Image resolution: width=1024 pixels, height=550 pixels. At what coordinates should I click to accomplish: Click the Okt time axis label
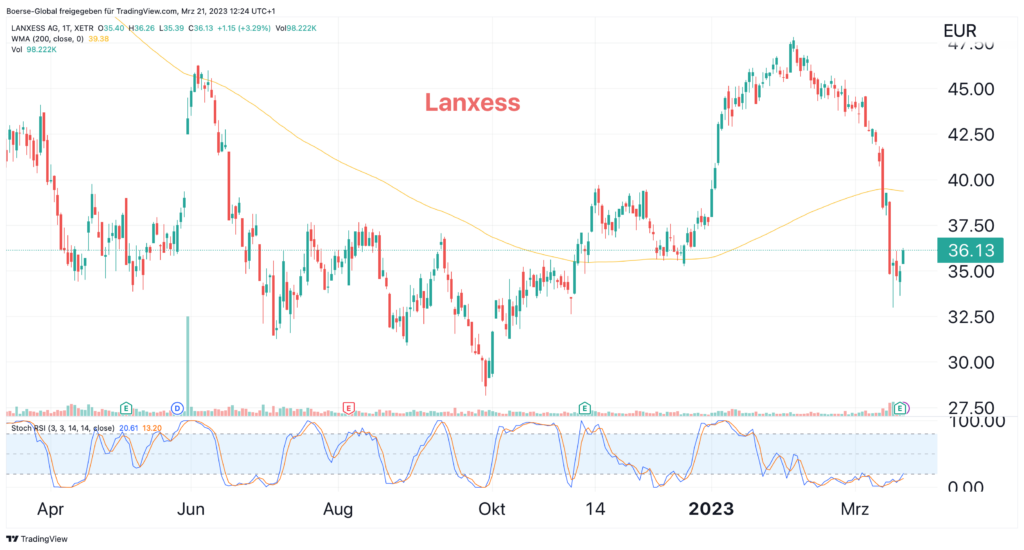(491, 510)
